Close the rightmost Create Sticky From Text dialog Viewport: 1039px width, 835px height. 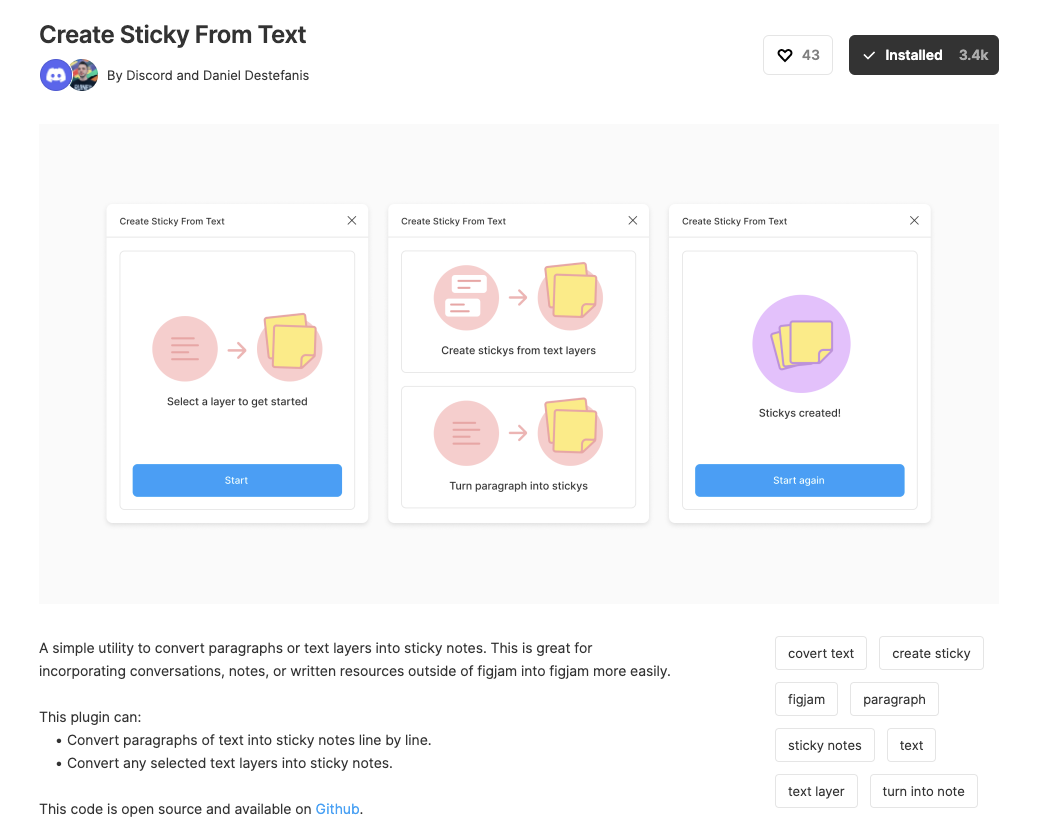click(913, 220)
